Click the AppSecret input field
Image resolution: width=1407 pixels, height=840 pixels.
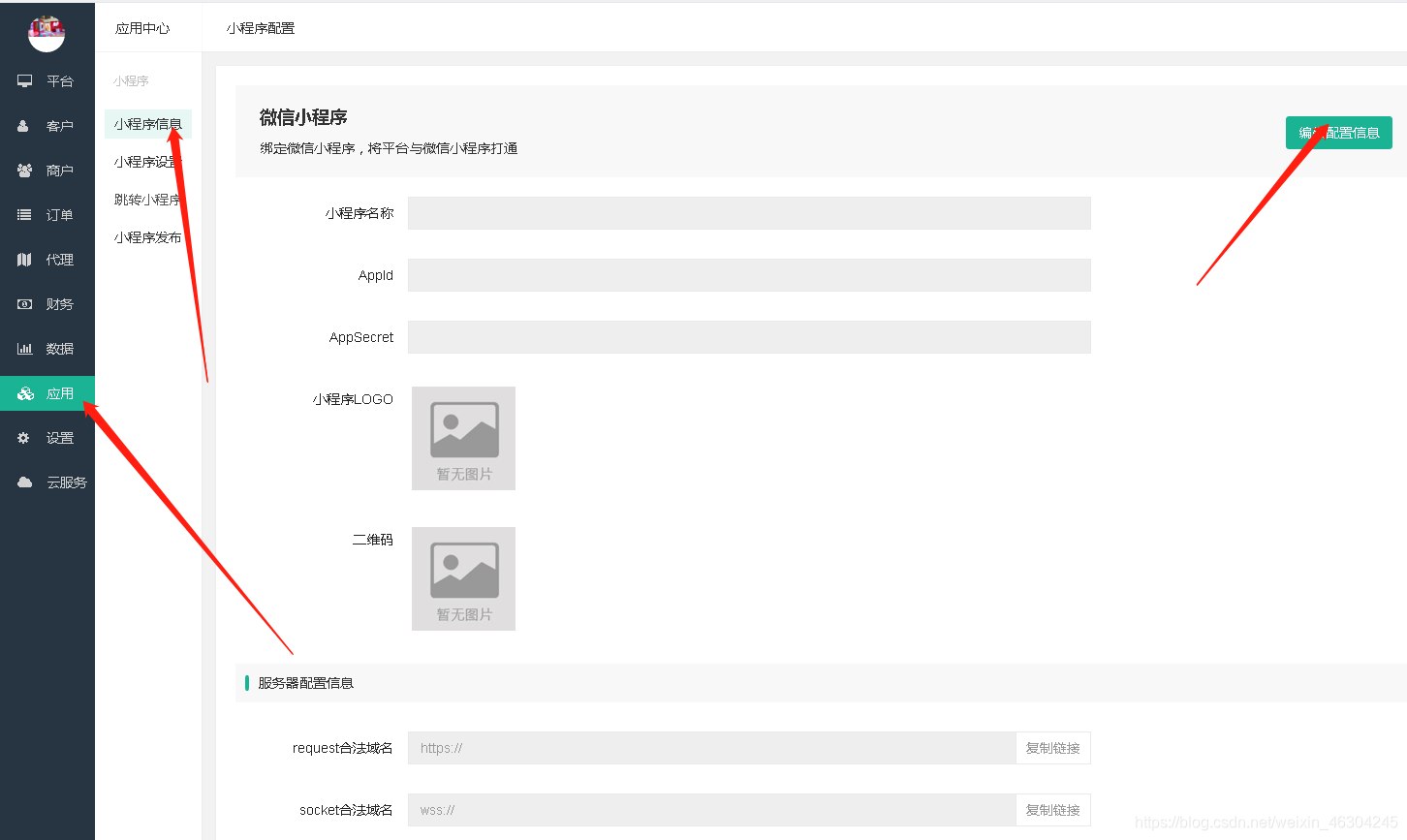coord(749,337)
